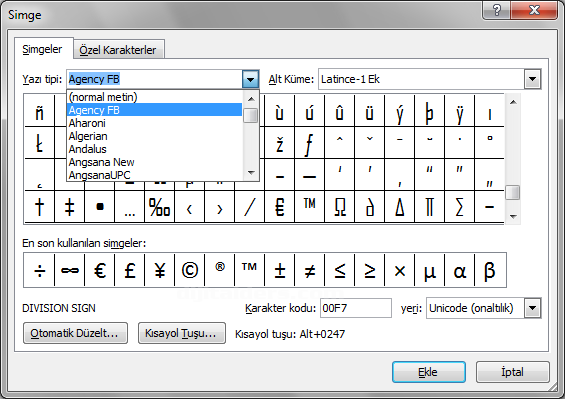Viewport: 565px width, 399px height.
Task: Click the symbol grid scroll-up arrow
Action: (x=513, y=102)
